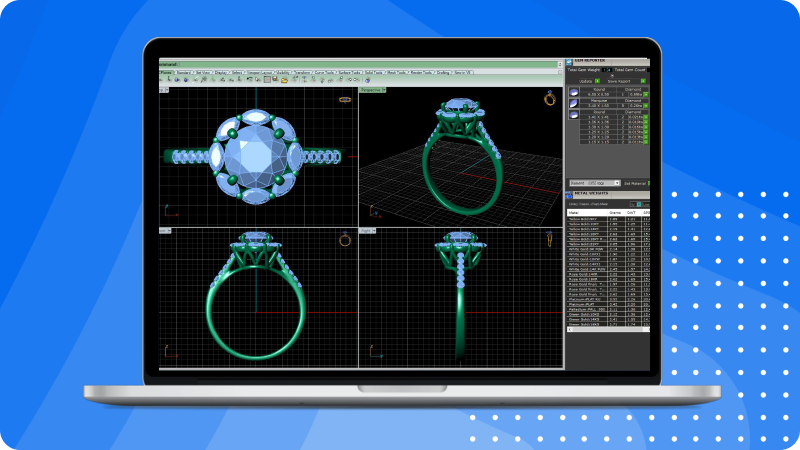Open the gem material dropdown
Screen dimensions: 800x450
[595, 183]
